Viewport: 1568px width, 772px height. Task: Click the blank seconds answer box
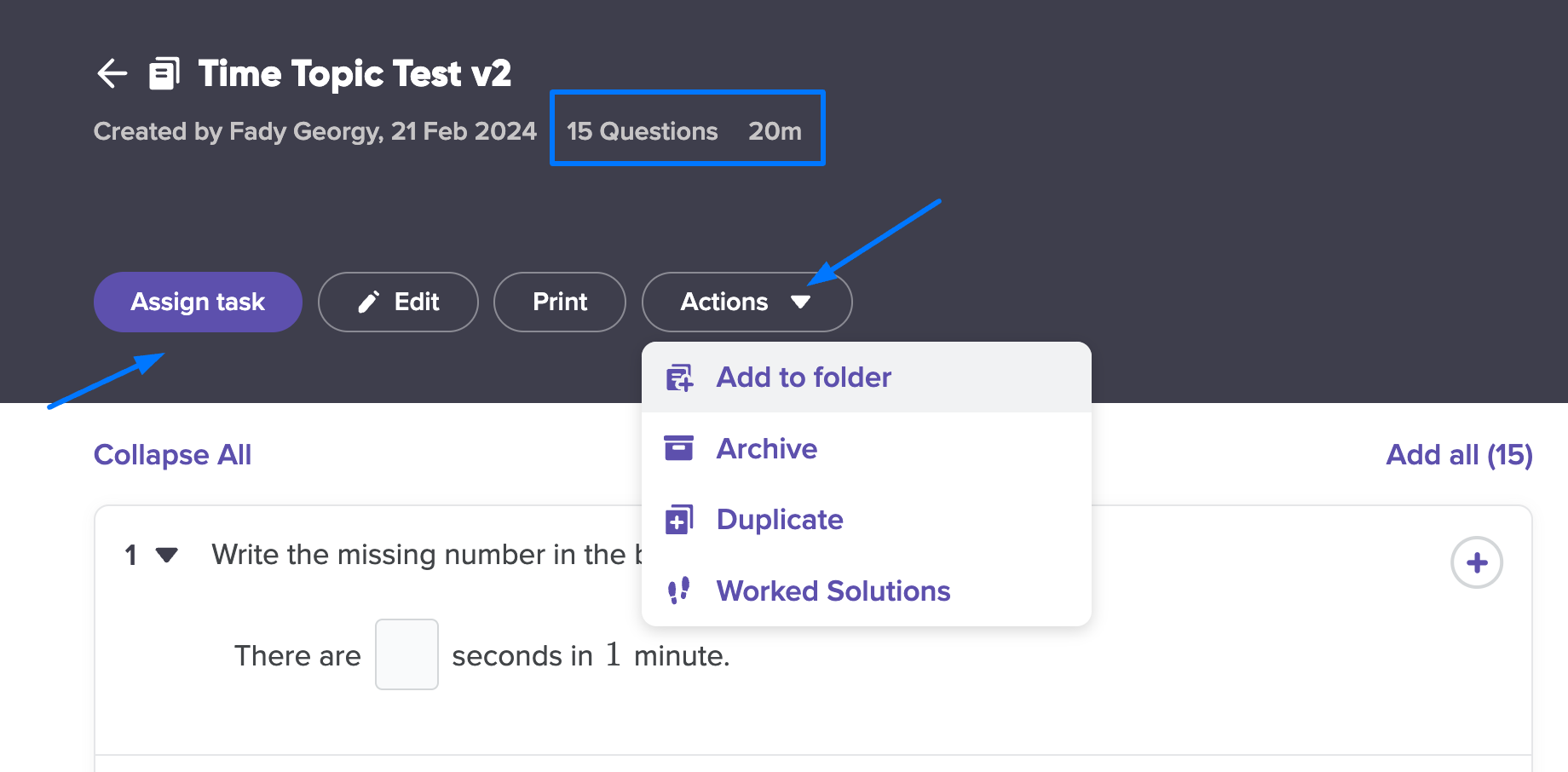tap(406, 654)
